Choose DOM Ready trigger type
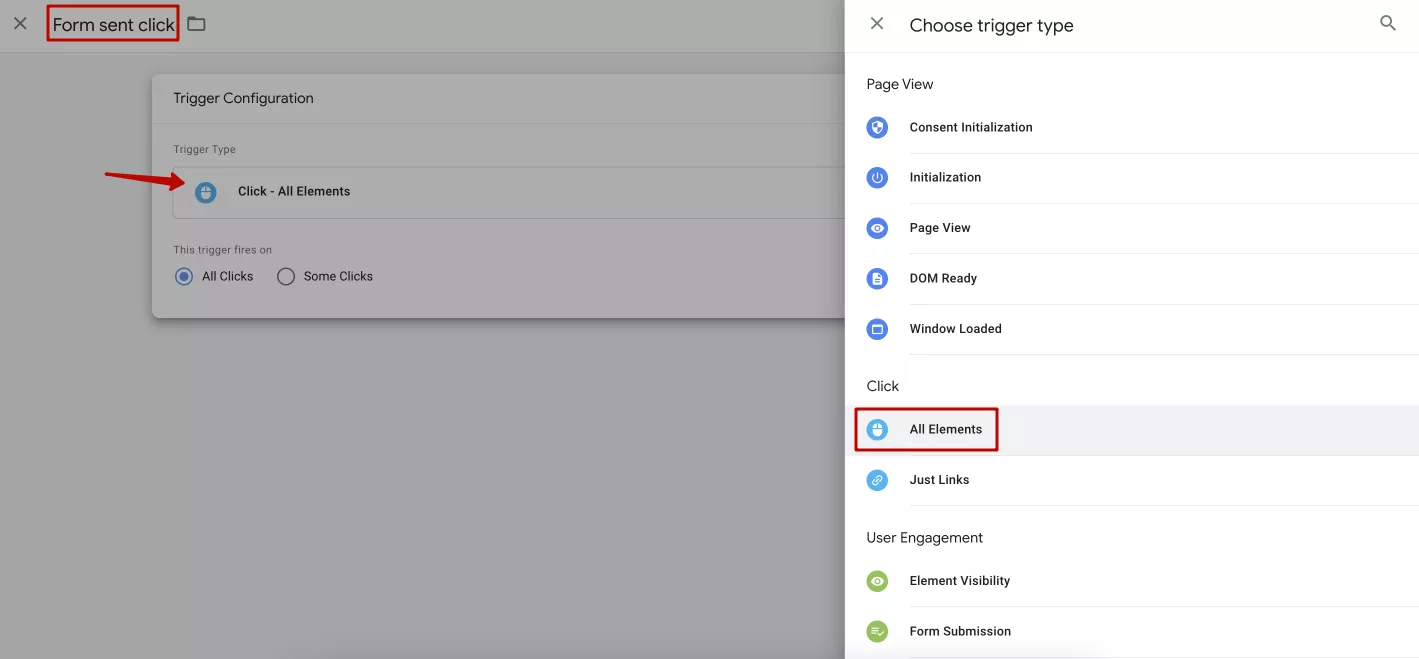The image size is (1419, 659). click(x=1132, y=278)
